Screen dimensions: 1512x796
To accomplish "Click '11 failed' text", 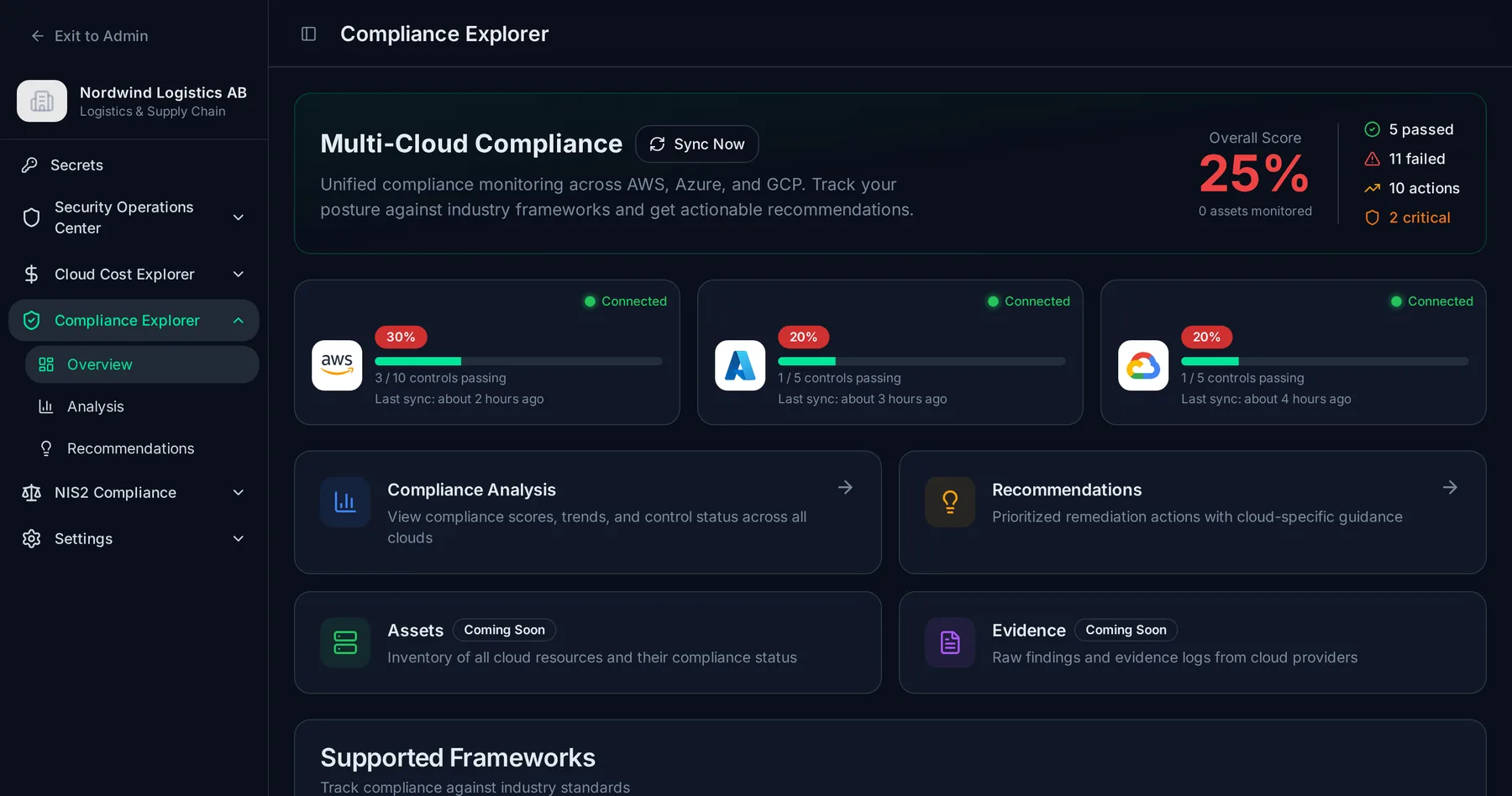I will pos(1417,159).
